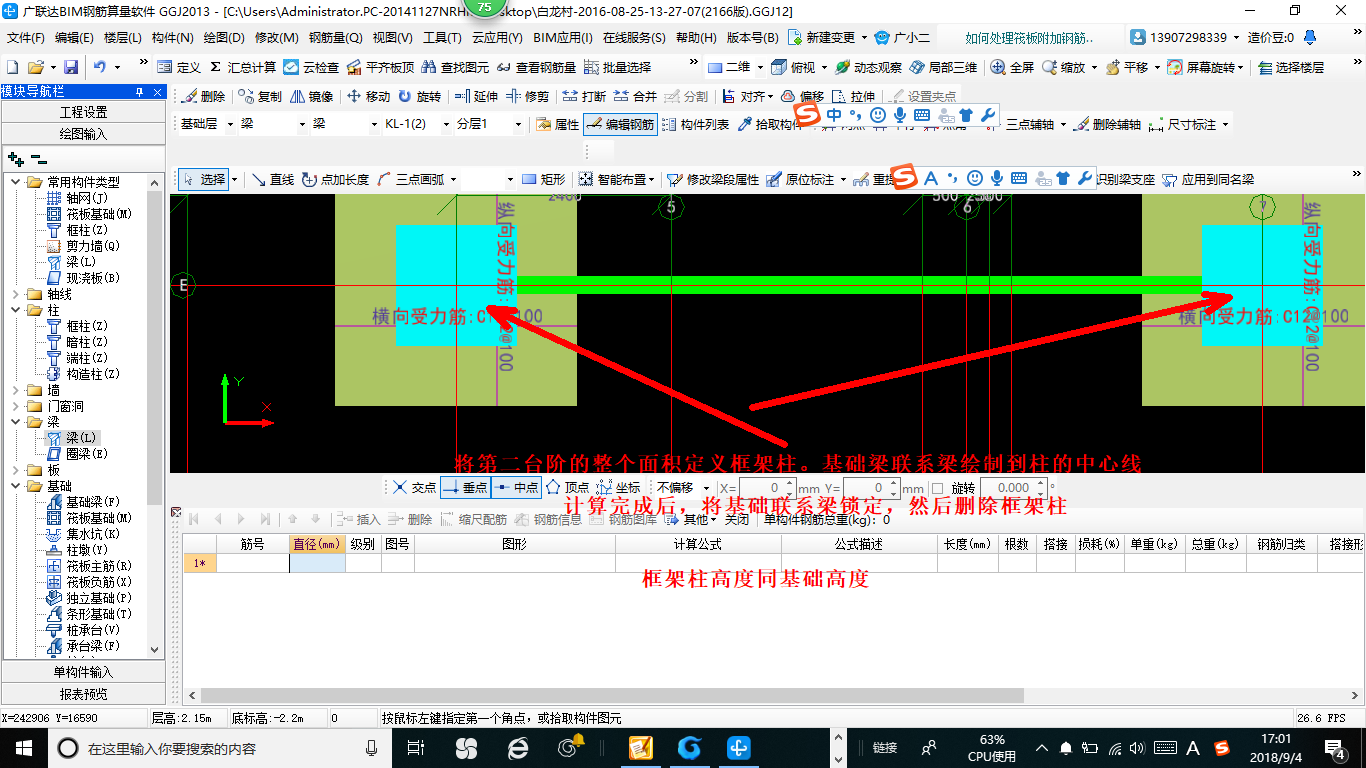Toggle the 选择 select mode button

pos(204,180)
